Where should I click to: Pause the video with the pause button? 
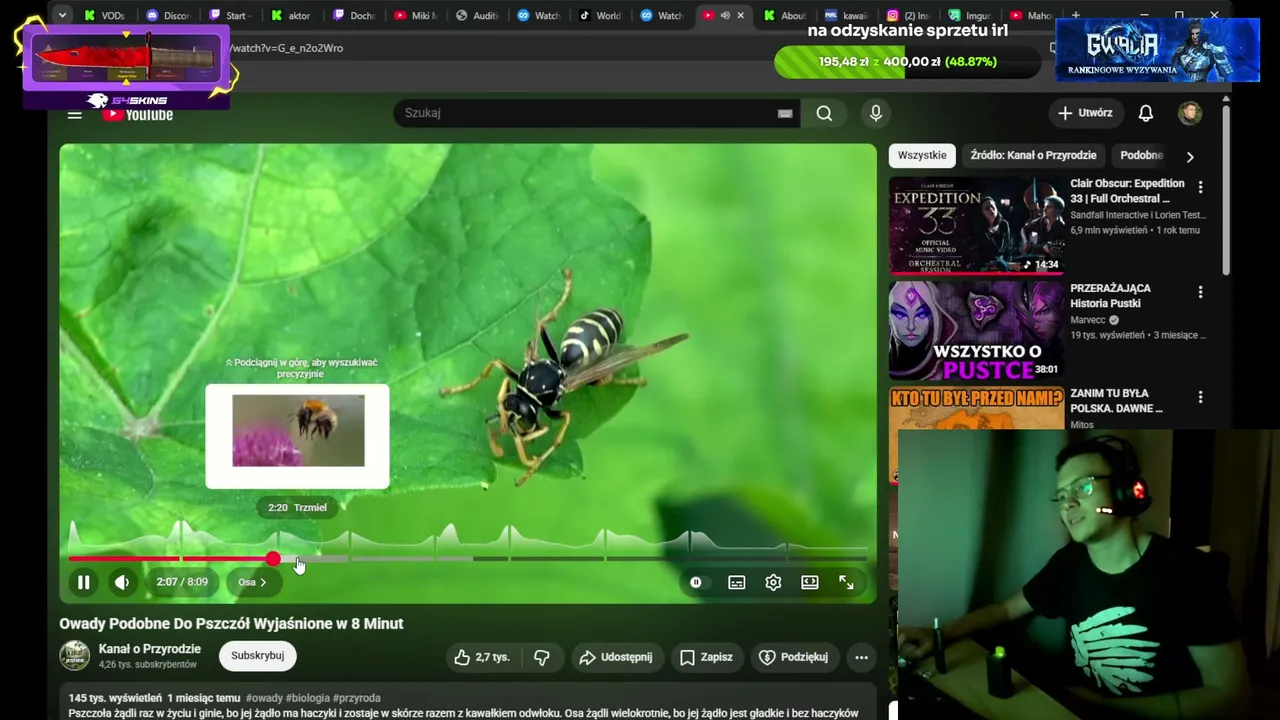tap(84, 582)
